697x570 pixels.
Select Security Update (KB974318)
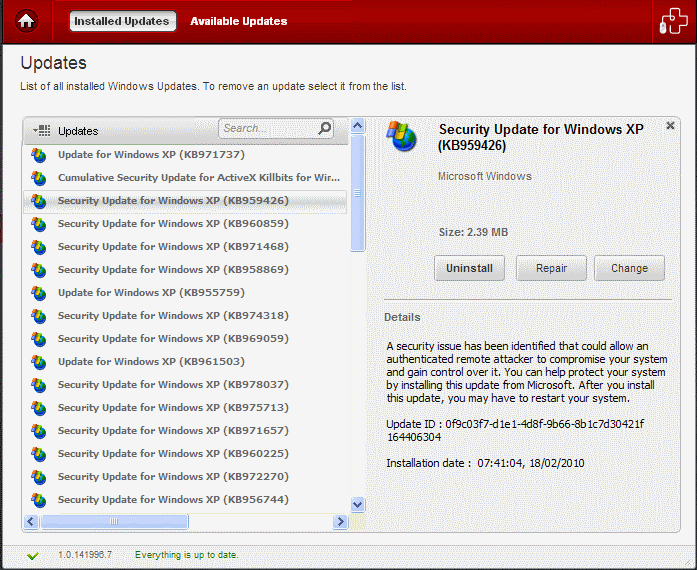[x=185, y=316]
